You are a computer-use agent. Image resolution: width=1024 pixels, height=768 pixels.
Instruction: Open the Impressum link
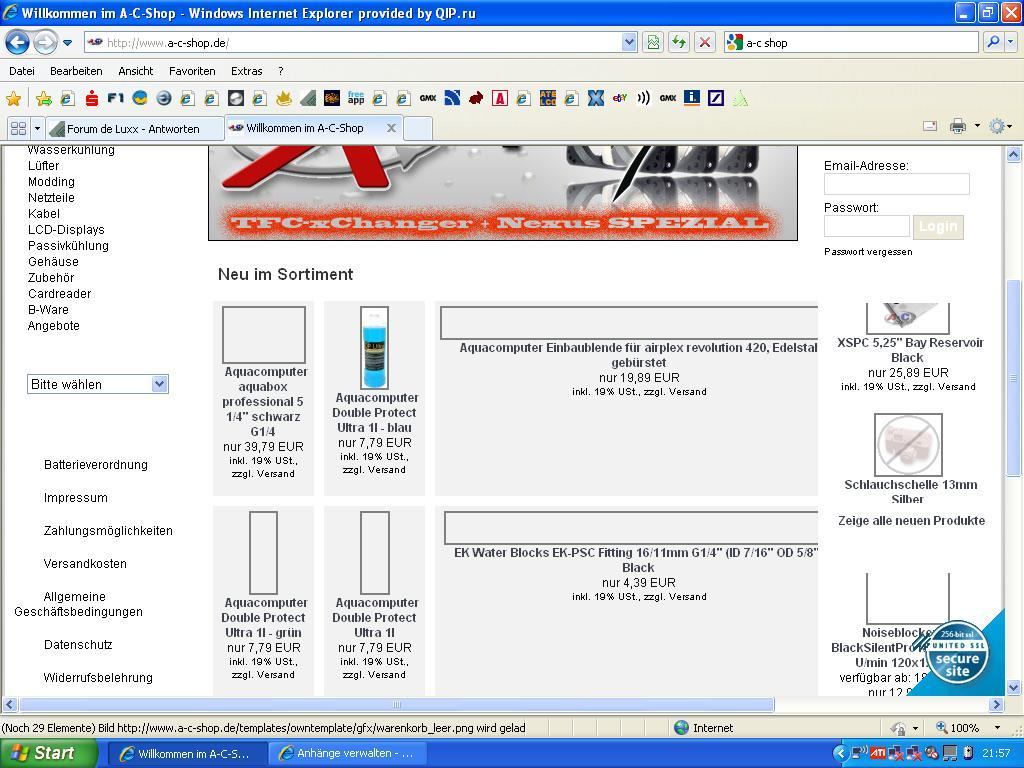(76, 498)
